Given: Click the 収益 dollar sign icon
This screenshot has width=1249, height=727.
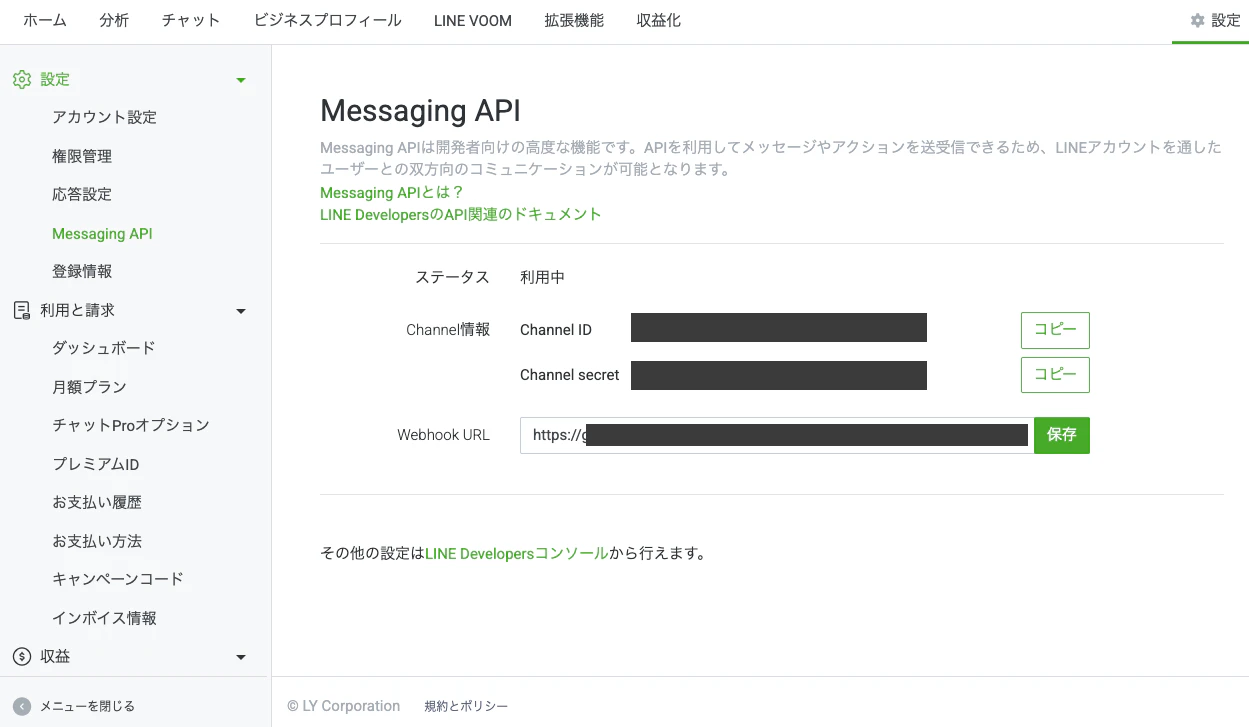Looking at the screenshot, I should [21, 656].
